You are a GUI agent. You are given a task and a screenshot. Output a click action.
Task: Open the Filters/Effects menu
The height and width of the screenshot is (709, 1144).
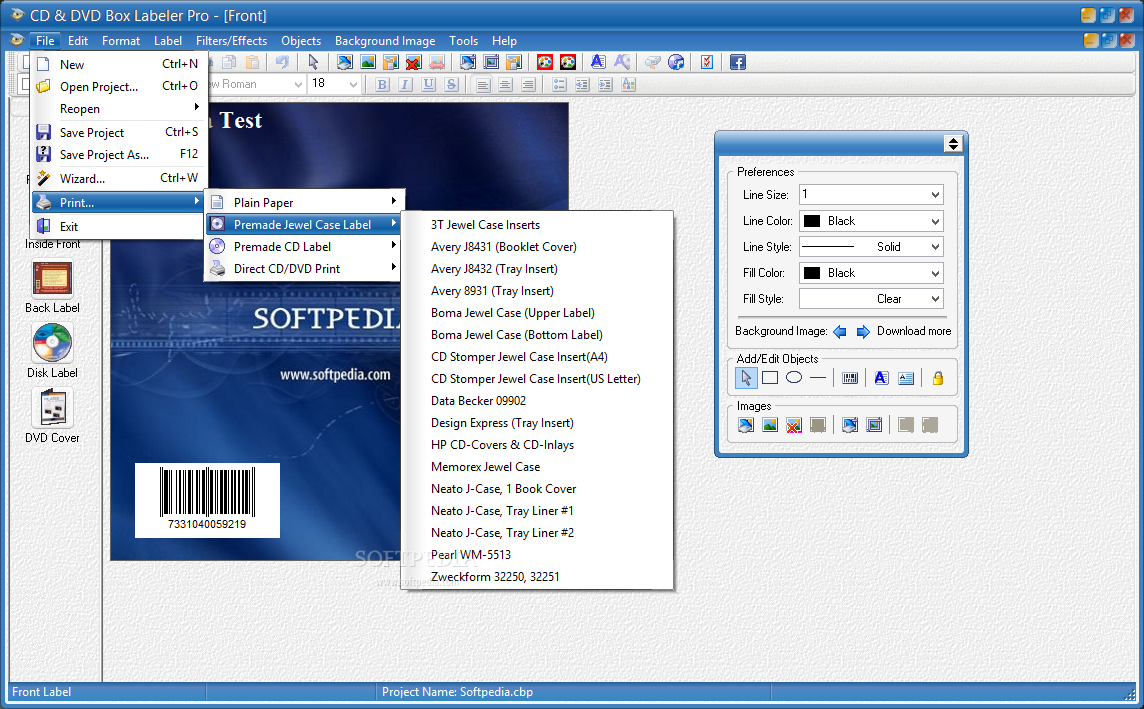point(231,41)
